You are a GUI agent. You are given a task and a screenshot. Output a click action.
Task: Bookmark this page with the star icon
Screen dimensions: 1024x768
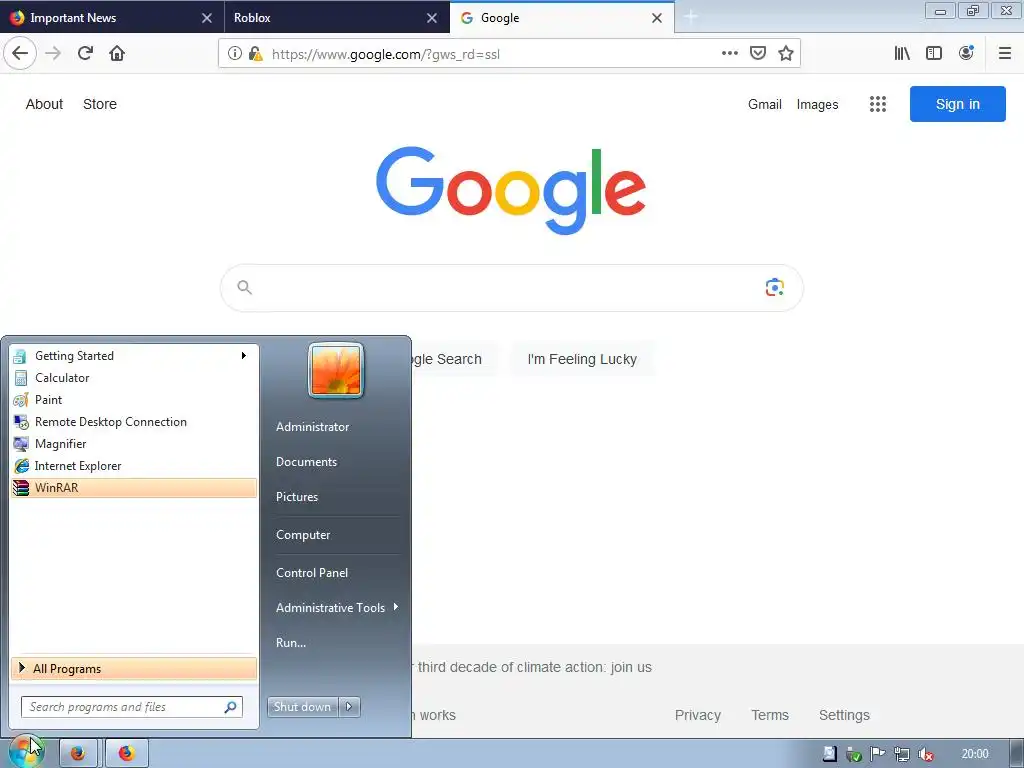click(x=786, y=54)
